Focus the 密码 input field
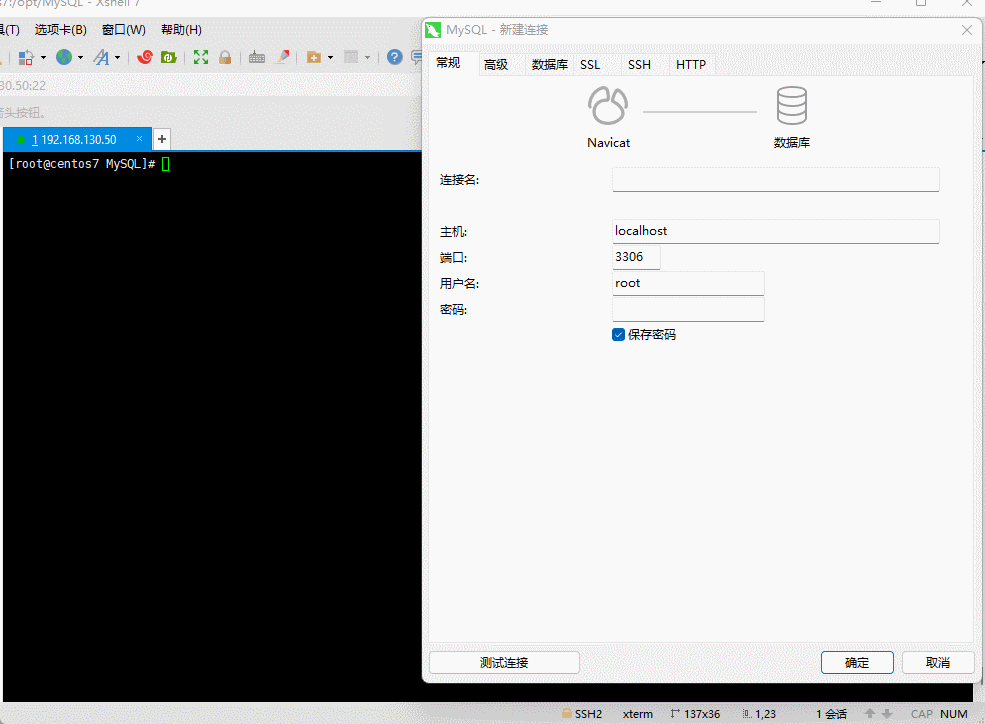The height and width of the screenshot is (724, 985). pos(688,310)
